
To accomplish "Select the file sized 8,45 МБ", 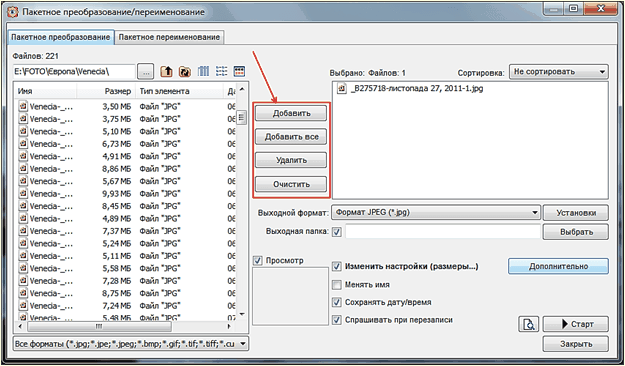I will coord(126,206).
